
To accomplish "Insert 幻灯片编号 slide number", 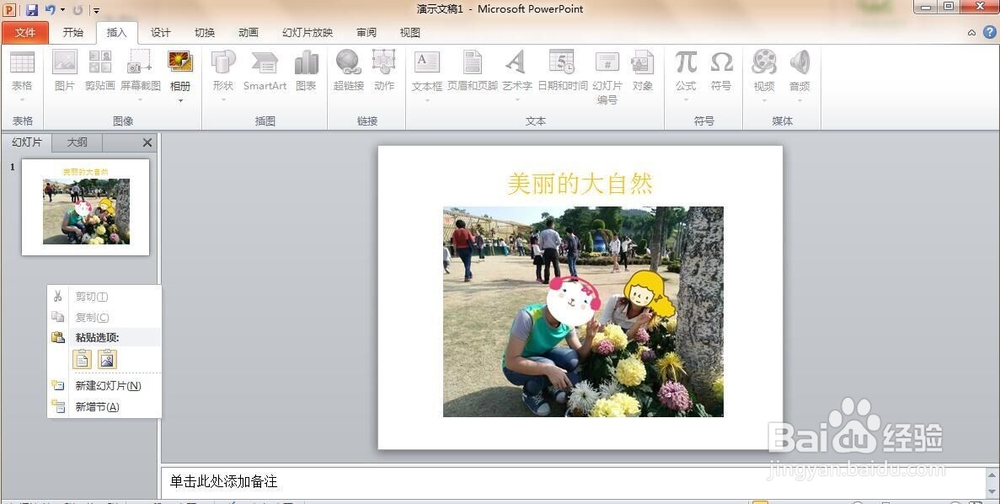I will [x=607, y=77].
